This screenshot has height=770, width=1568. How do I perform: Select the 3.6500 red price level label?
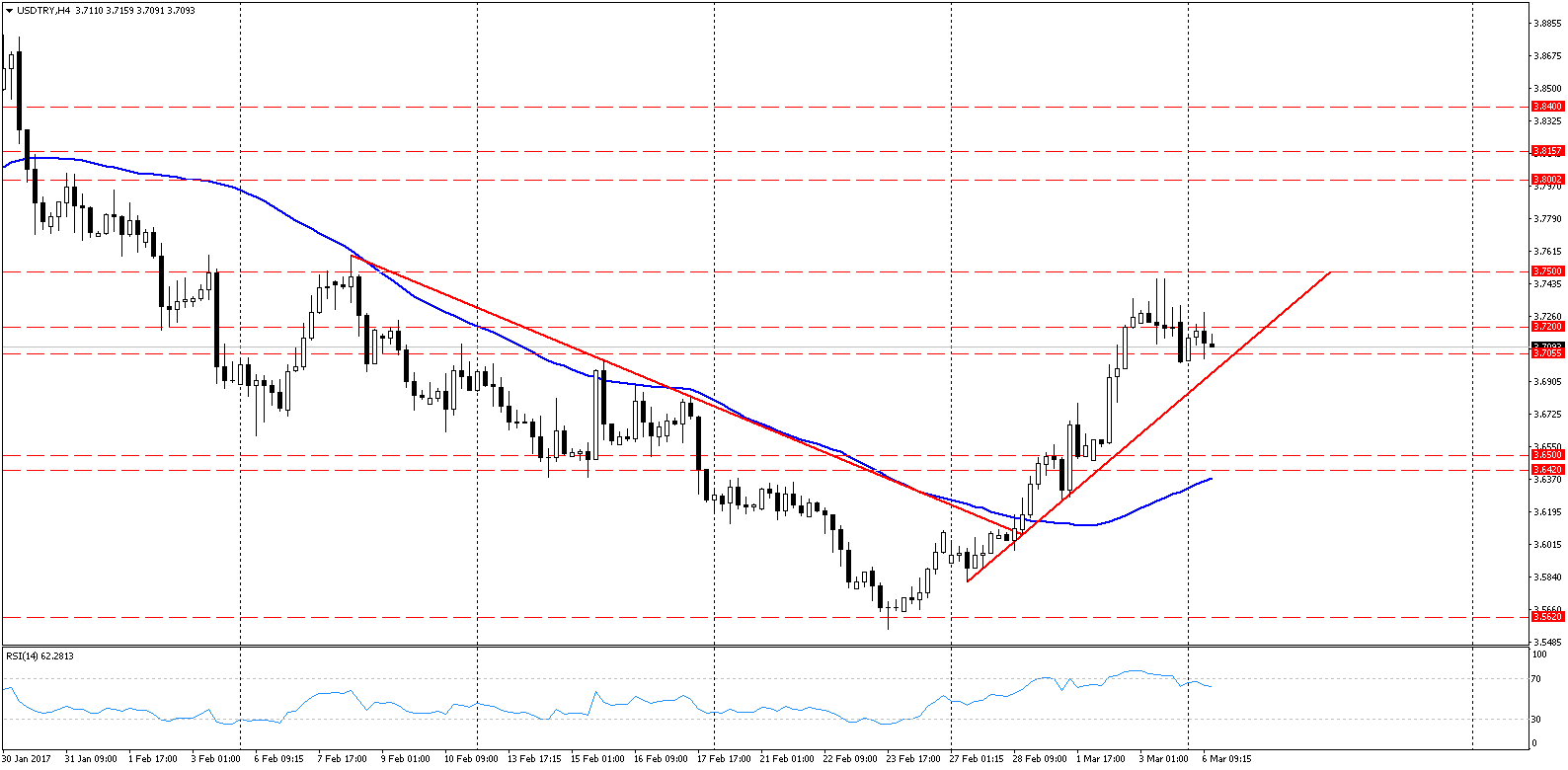click(1547, 455)
